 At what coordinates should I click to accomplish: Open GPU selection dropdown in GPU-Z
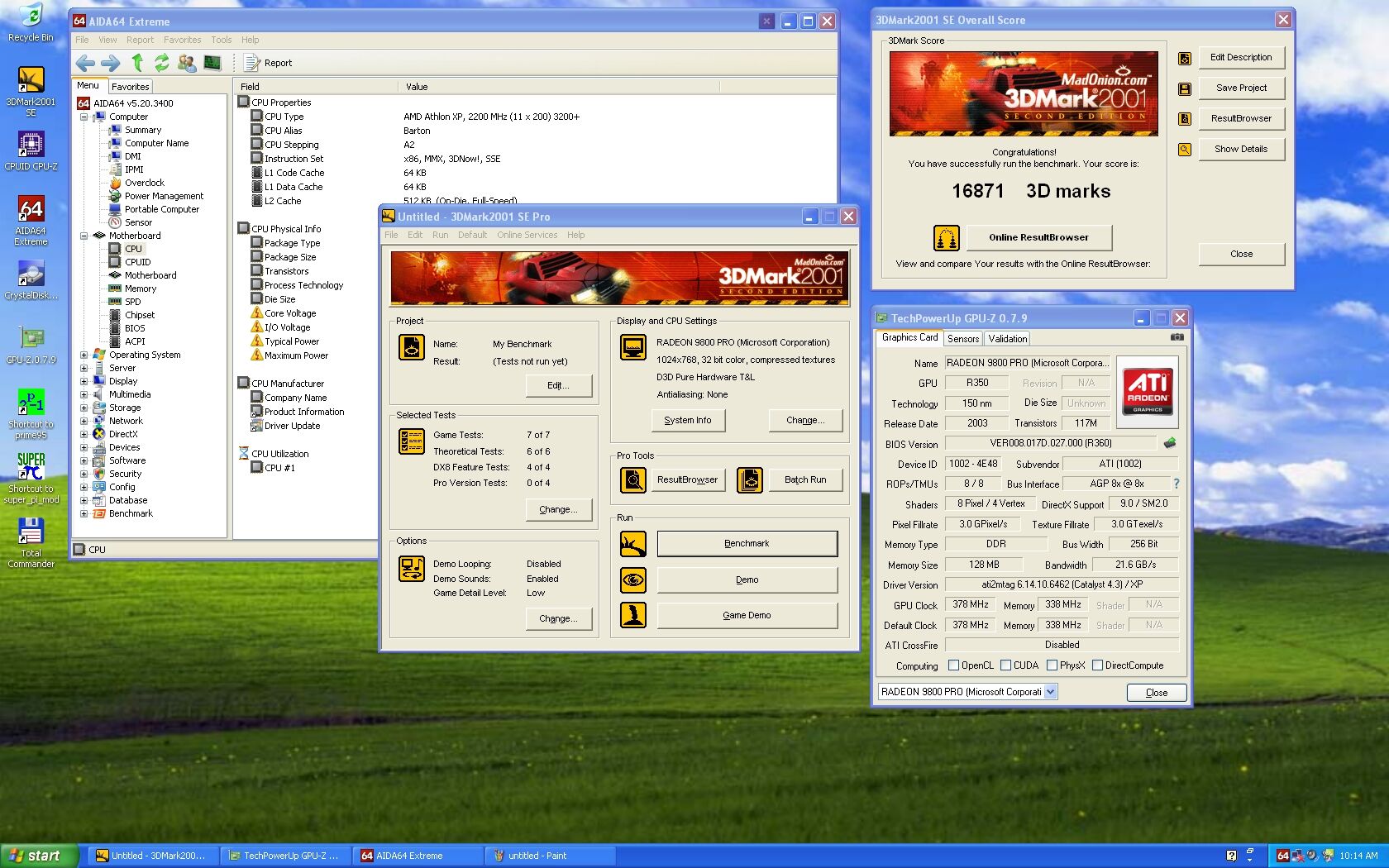pyautogui.click(x=1050, y=692)
